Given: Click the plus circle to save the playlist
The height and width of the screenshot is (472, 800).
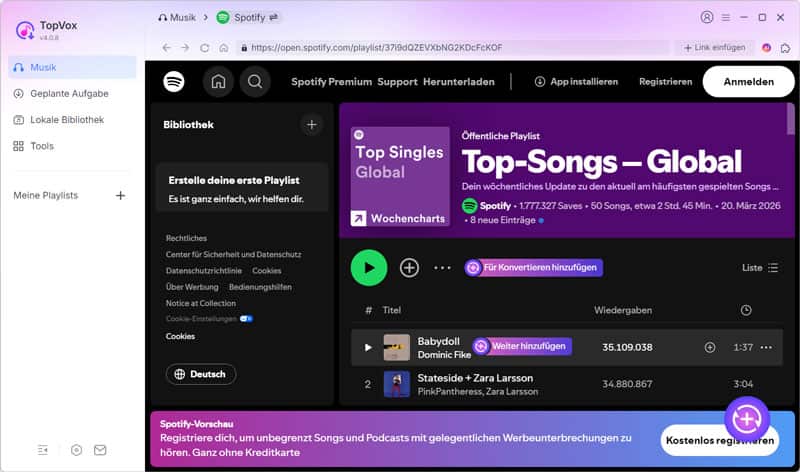Looking at the screenshot, I should (409, 268).
